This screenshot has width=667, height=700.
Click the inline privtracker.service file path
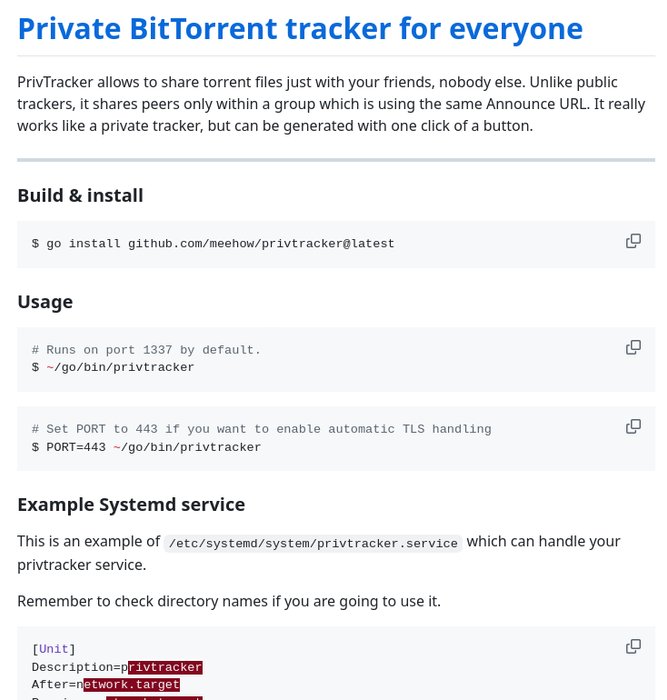313,543
